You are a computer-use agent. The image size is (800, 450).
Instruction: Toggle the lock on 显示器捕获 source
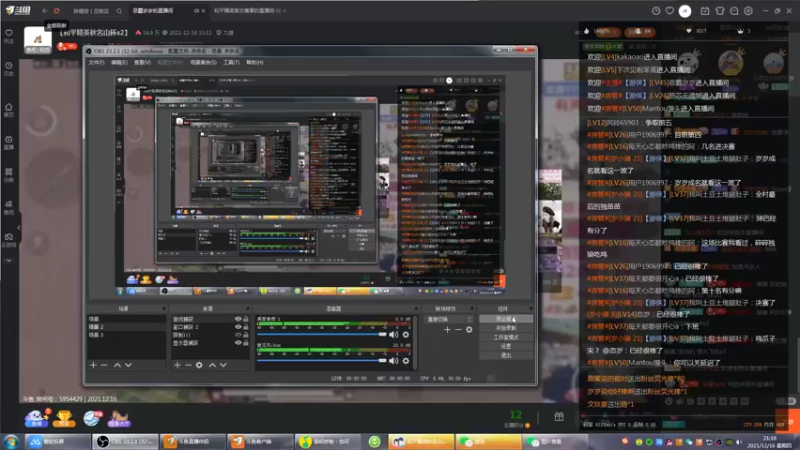(246, 343)
